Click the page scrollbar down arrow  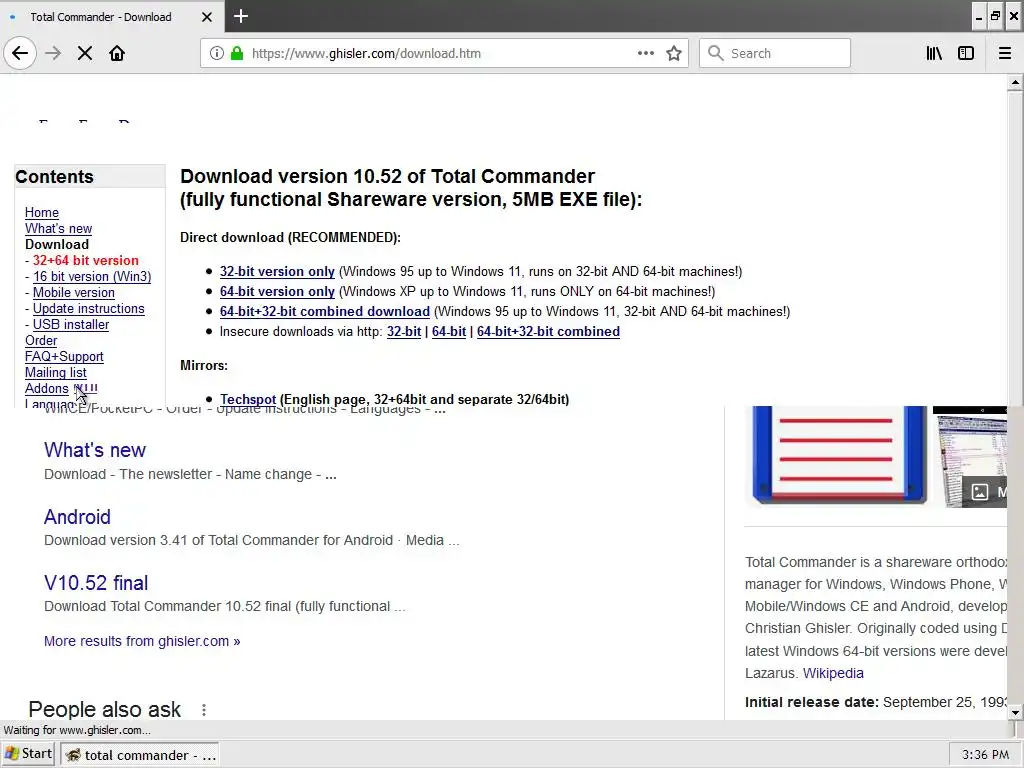pyautogui.click(x=1015, y=712)
